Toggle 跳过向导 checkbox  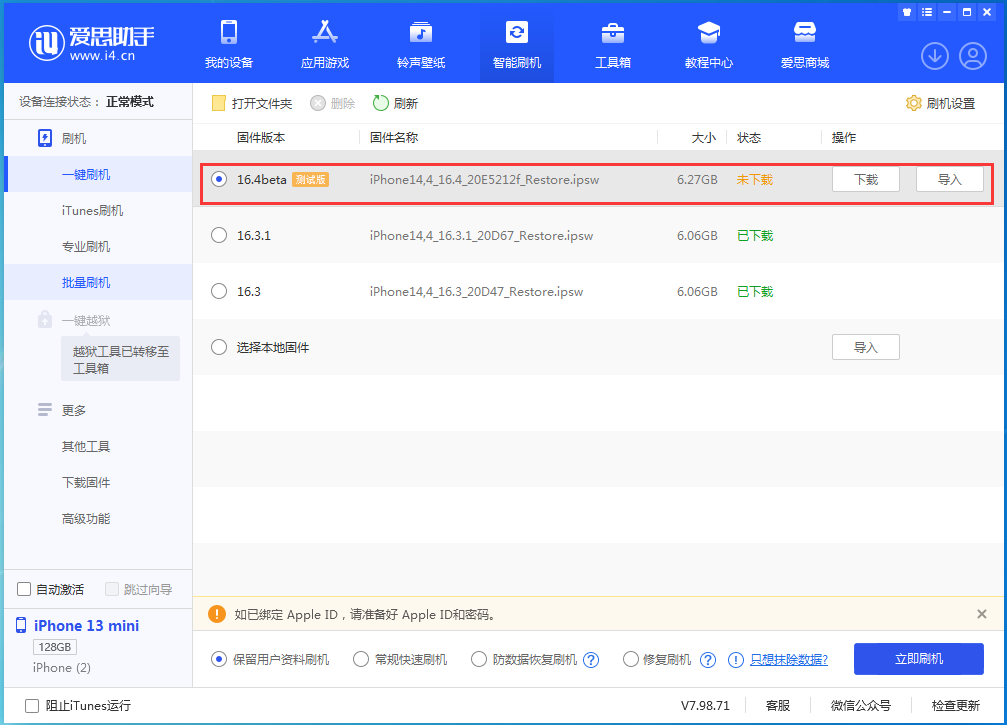point(112,589)
